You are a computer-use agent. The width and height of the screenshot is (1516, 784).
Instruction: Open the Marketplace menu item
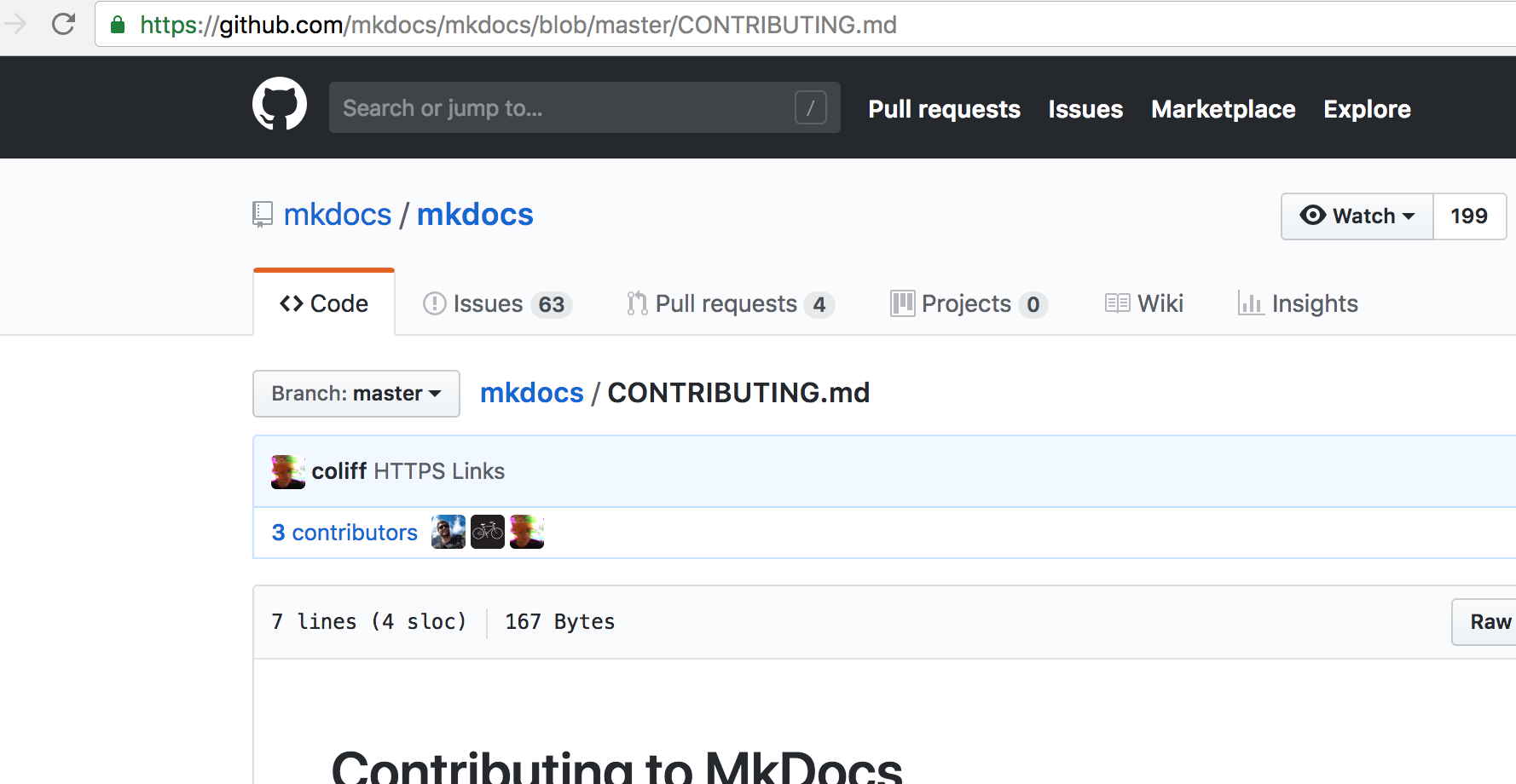[x=1223, y=109]
